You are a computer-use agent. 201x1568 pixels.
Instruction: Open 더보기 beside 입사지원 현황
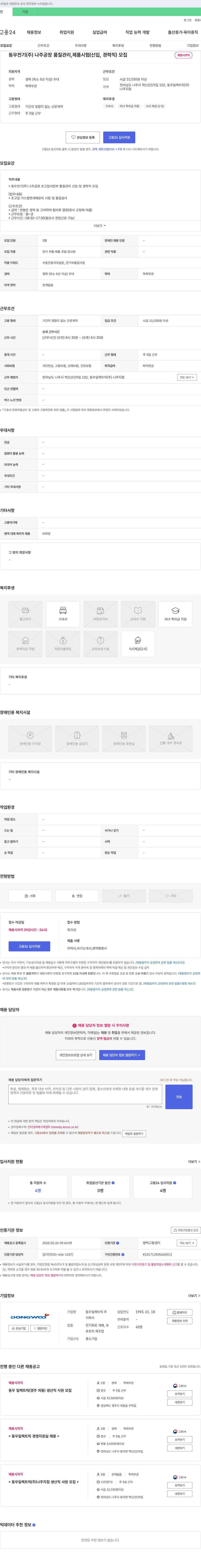point(194,1161)
